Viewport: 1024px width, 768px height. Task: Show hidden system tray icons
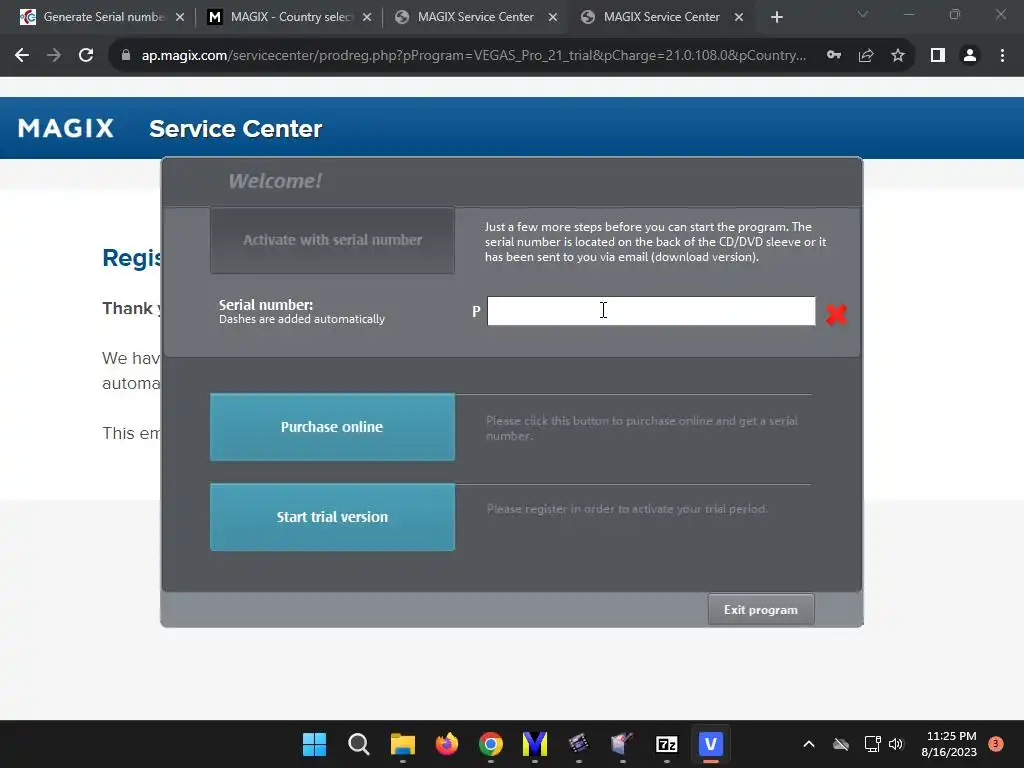click(808, 744)
